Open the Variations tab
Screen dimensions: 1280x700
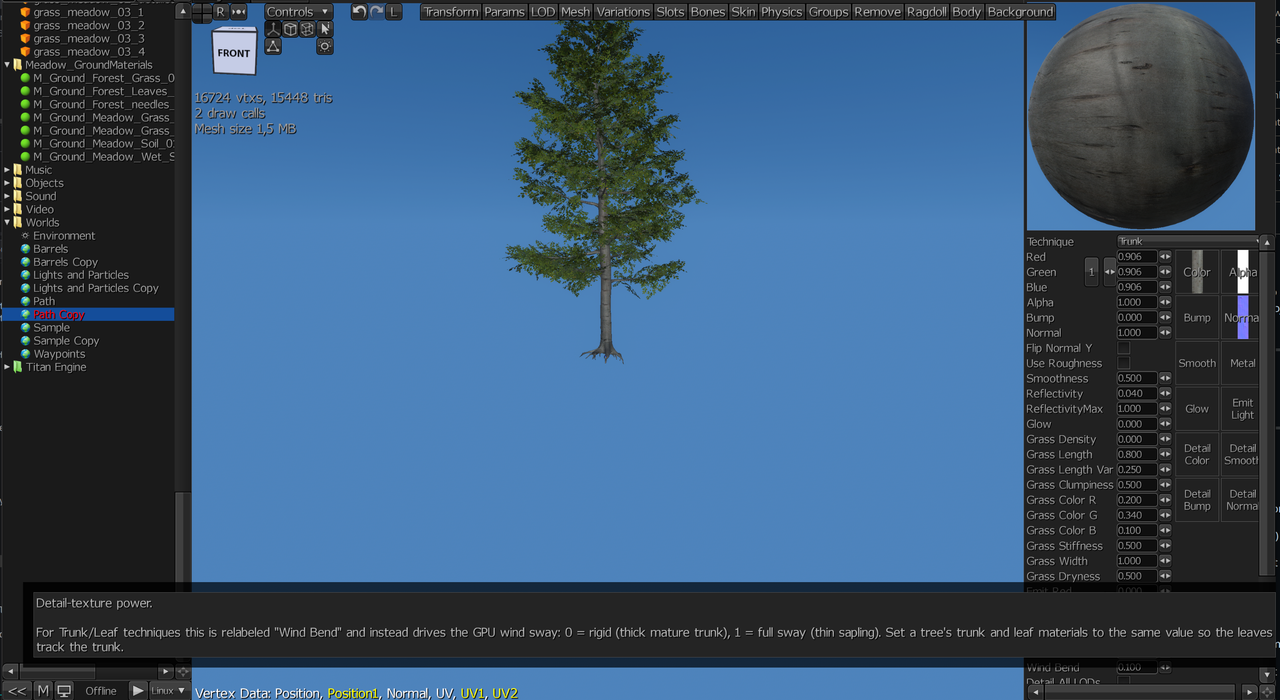[623, 12]
